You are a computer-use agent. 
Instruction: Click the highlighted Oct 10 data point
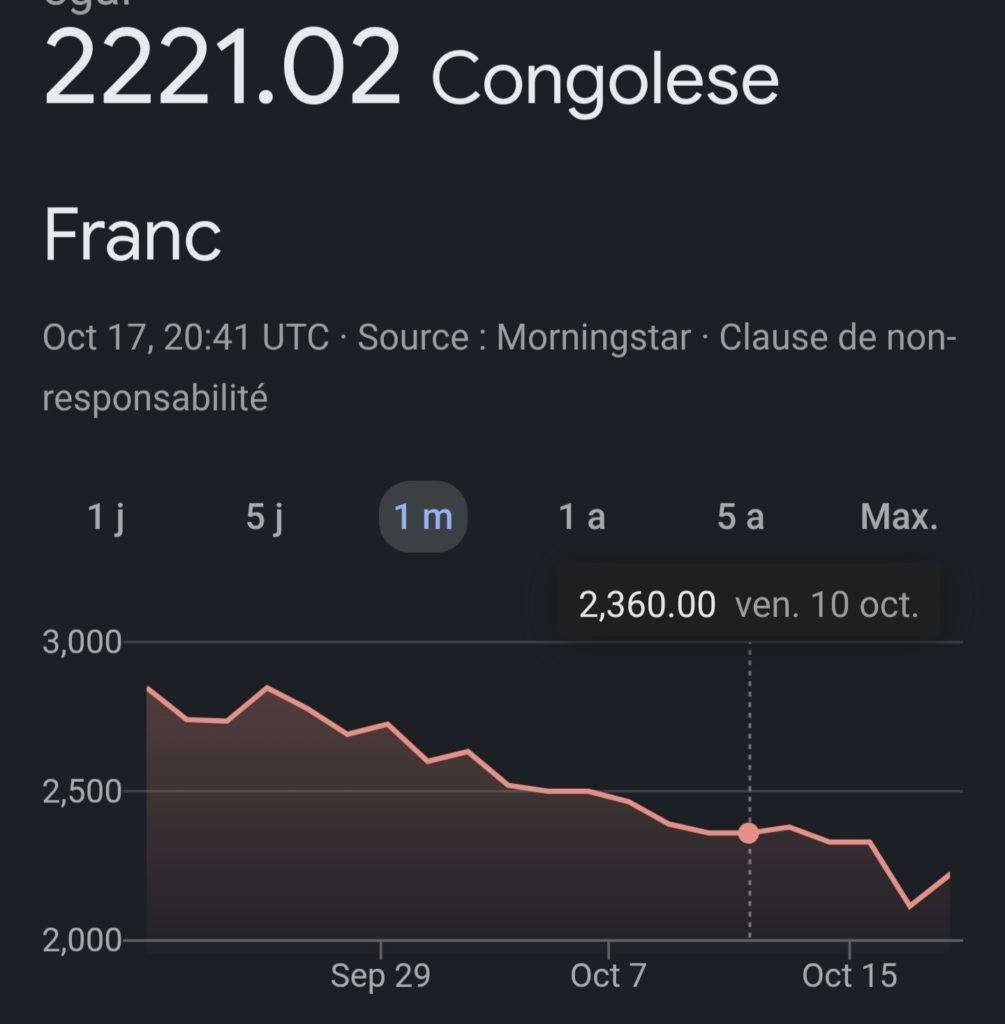click(x=748, y=833)
